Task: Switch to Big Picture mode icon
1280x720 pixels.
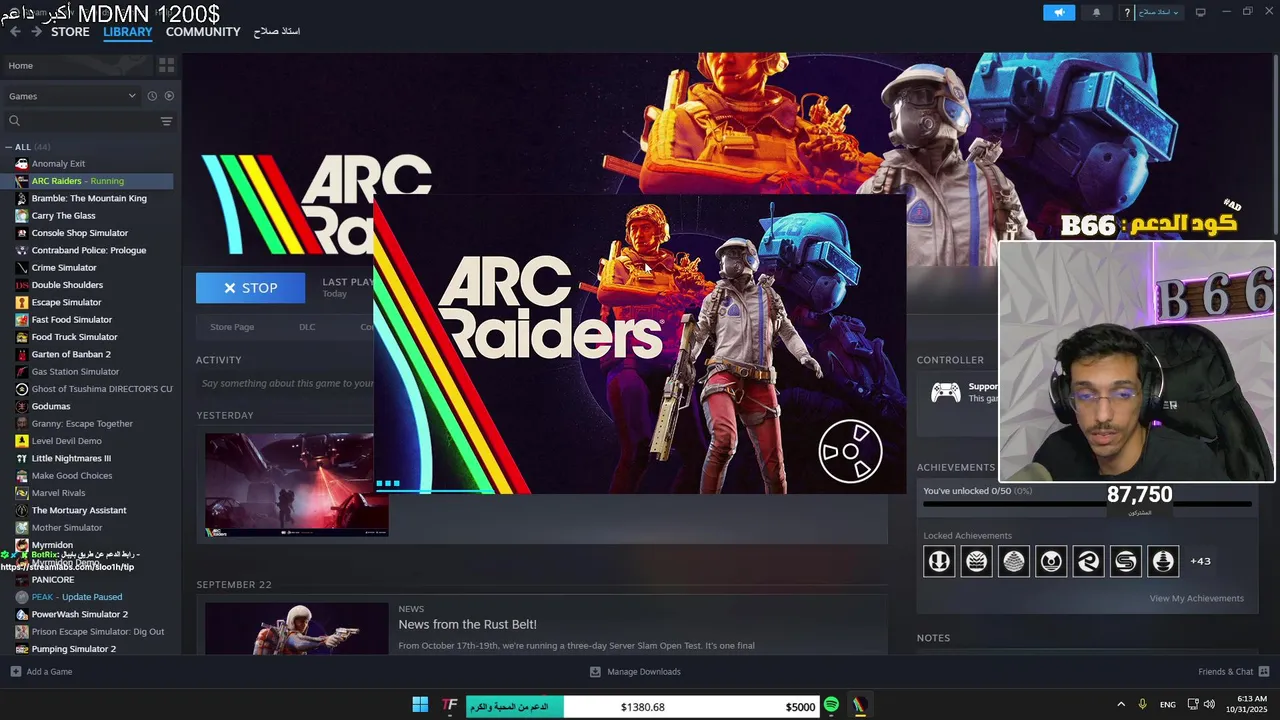Action: [x=1201, y=12]
